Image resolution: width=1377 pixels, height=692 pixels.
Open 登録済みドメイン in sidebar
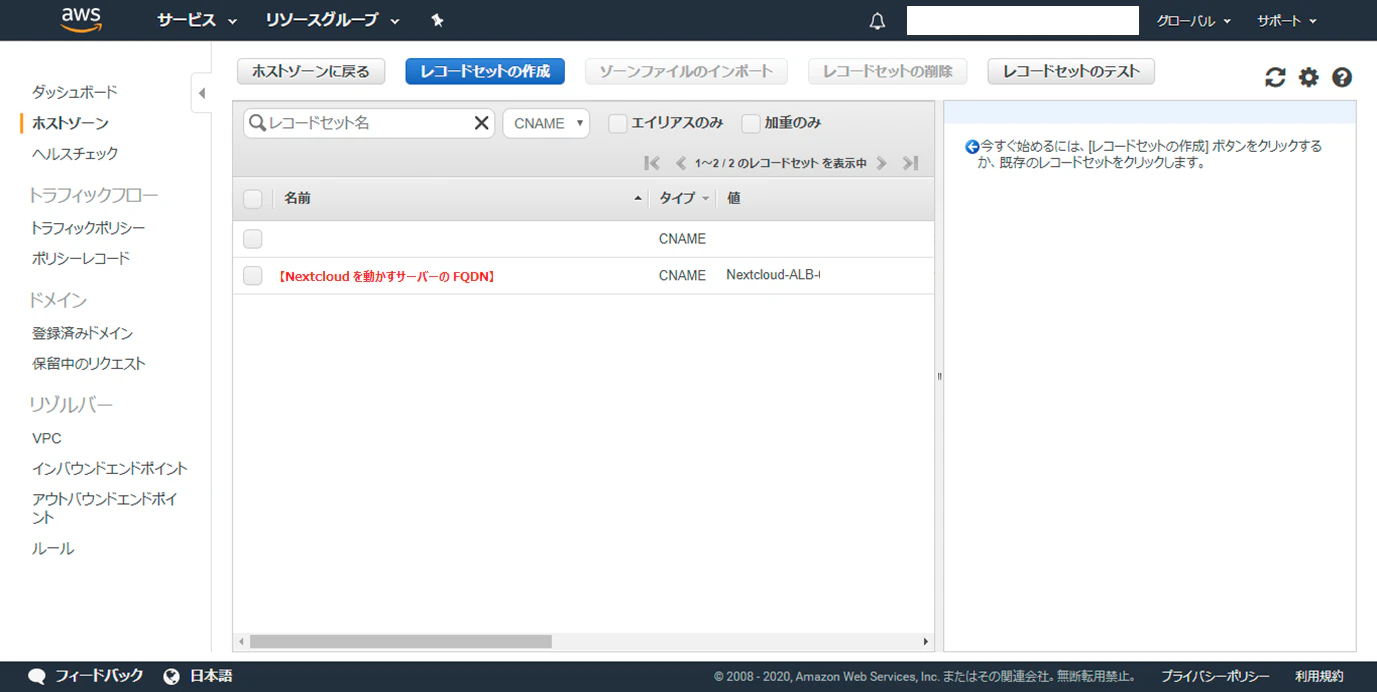[82, 333]
